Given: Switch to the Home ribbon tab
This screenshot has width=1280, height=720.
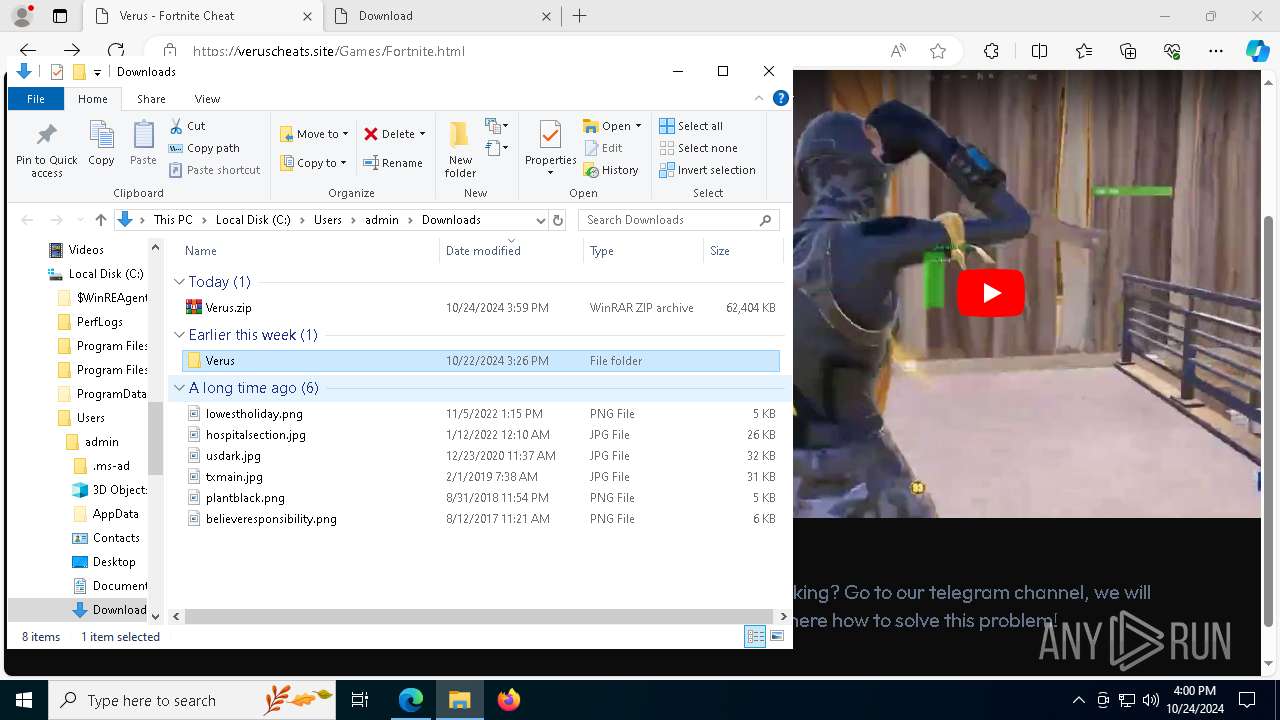Looking at the screenshot, I should point(92,99).
